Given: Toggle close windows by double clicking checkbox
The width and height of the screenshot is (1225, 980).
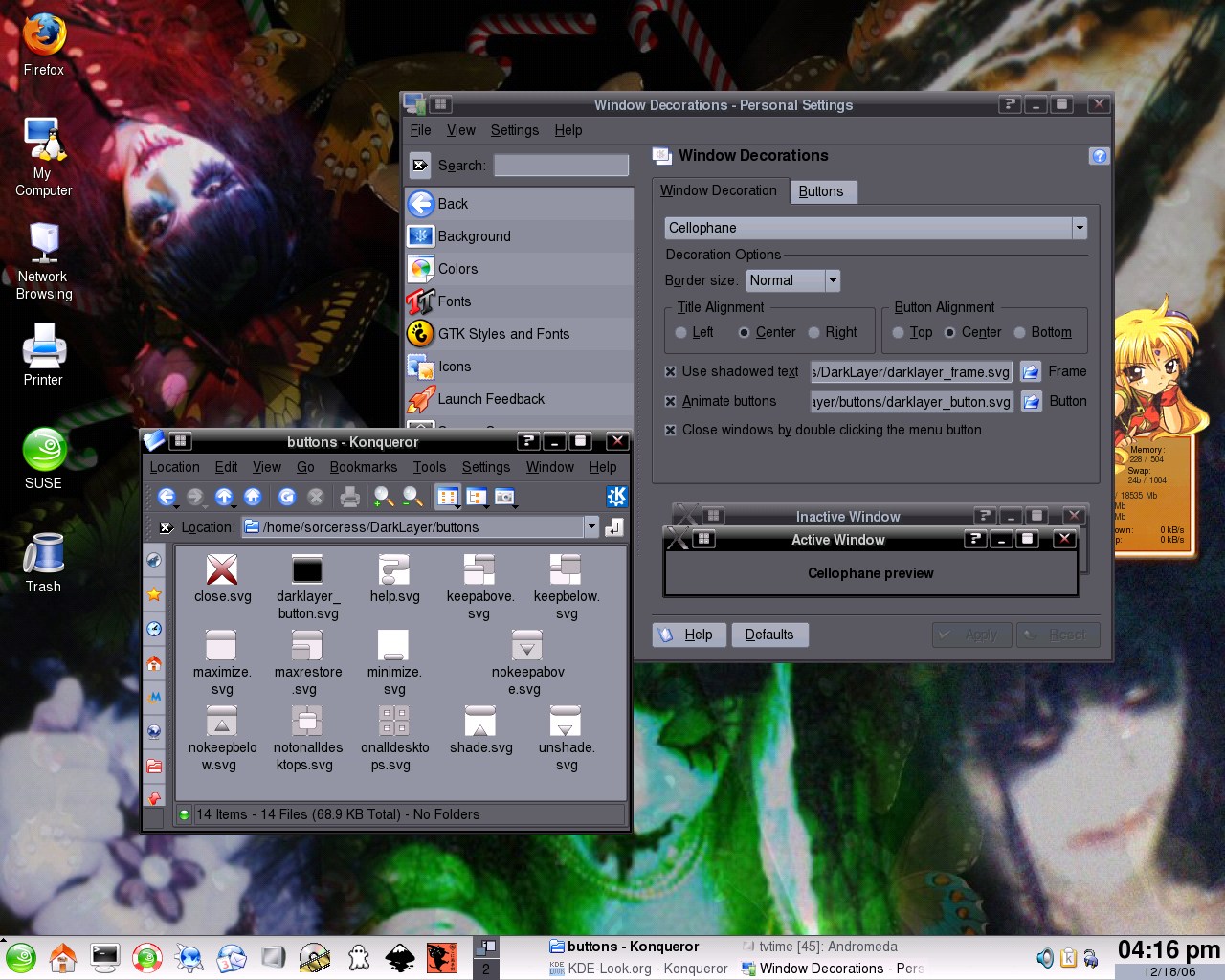Looking at the screenshot, I should pyautogui.click(x=670, y=430).
